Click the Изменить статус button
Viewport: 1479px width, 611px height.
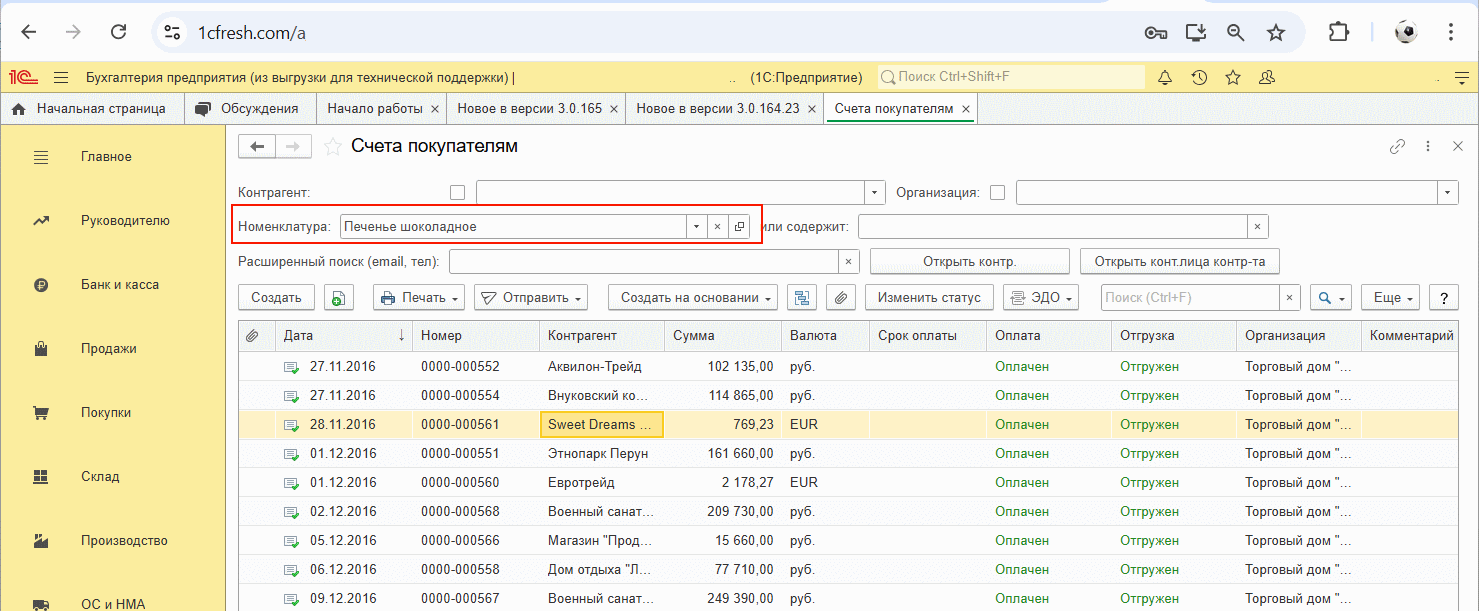click(x=929, y=297)
